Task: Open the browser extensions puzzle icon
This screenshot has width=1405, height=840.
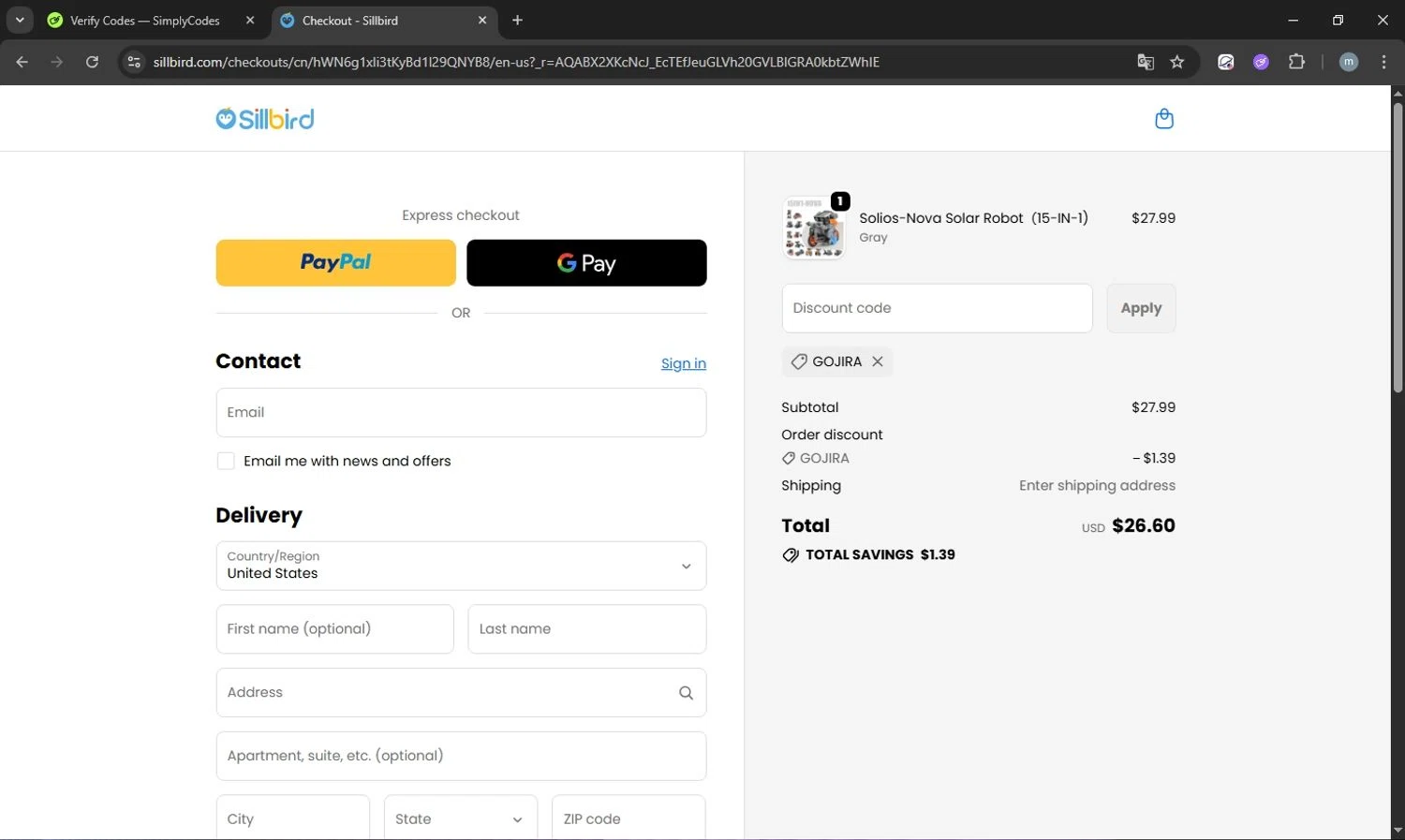Action: pos(1296,62)
